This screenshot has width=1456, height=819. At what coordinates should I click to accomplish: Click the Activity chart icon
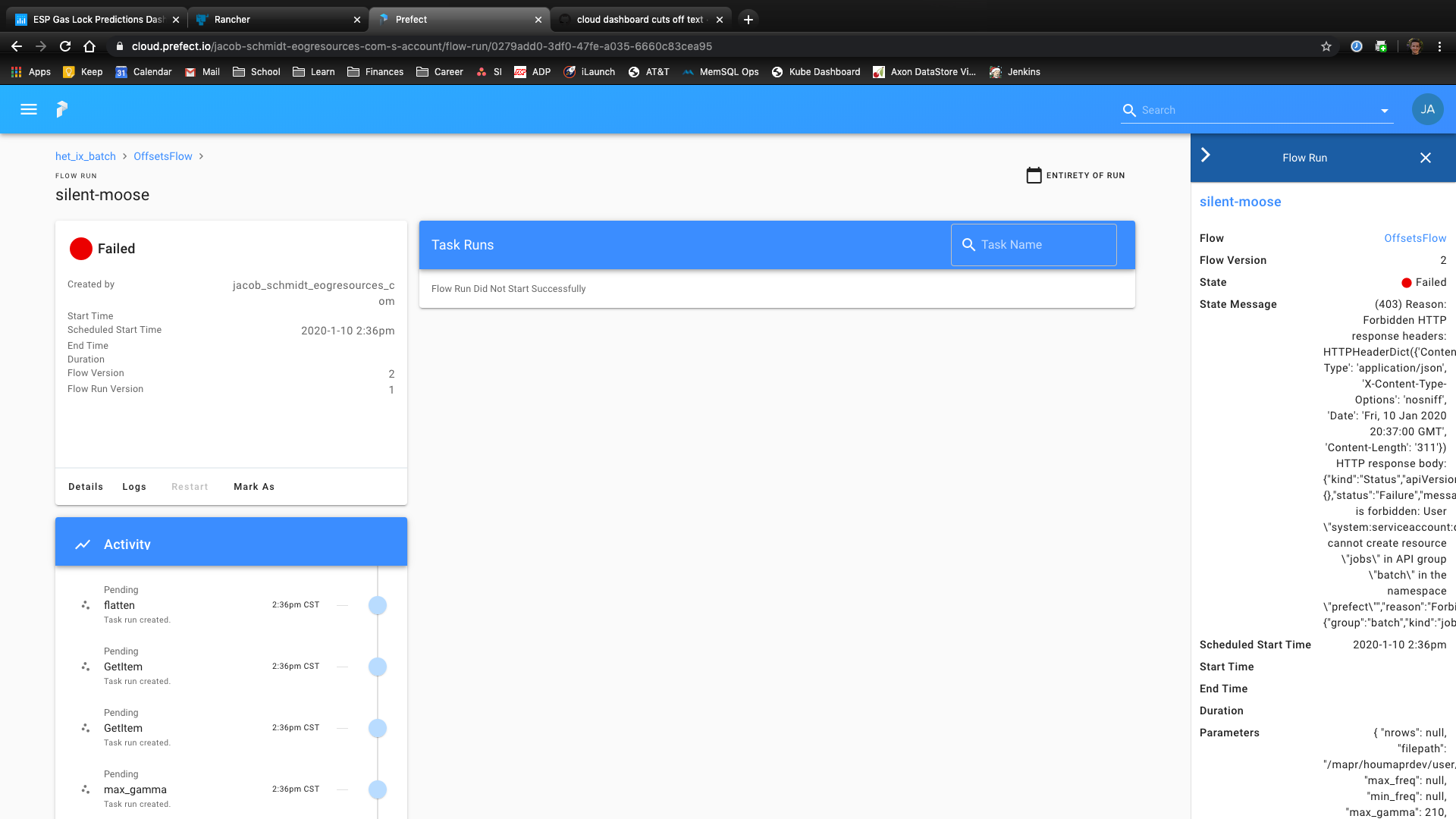click(x=83, y=544)
